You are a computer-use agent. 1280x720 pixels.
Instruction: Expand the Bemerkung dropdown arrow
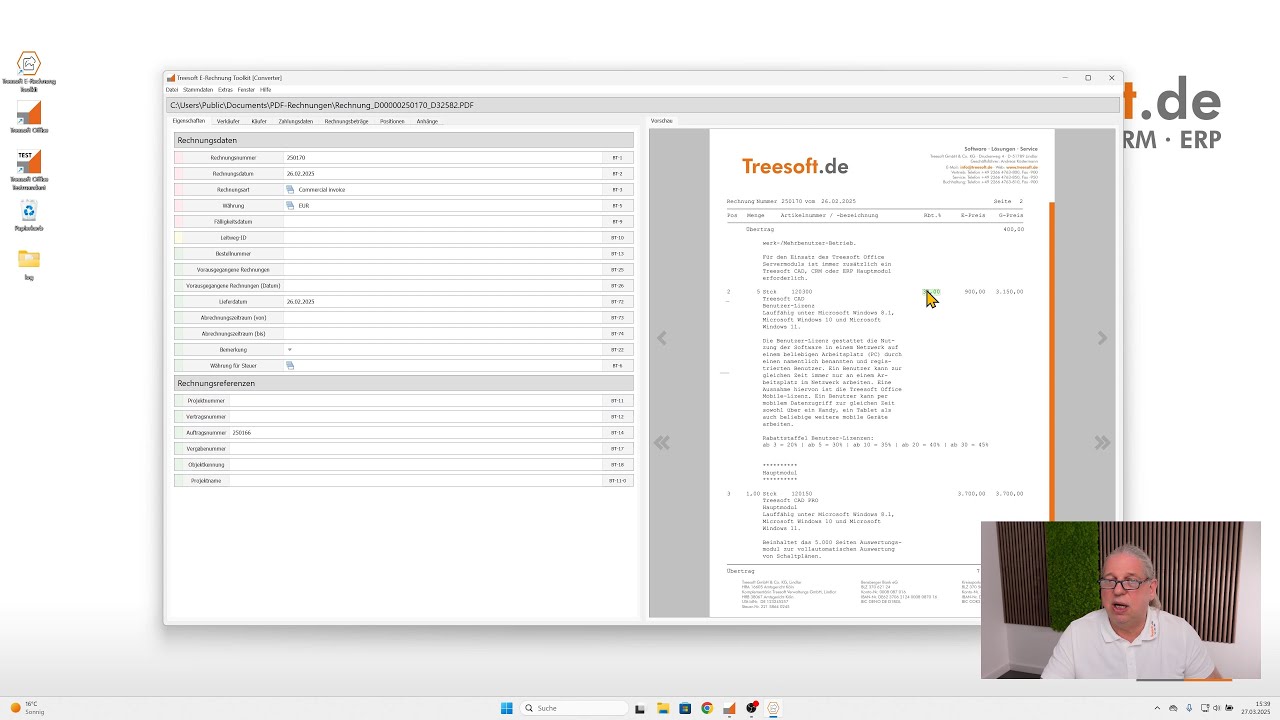(290, 349)
